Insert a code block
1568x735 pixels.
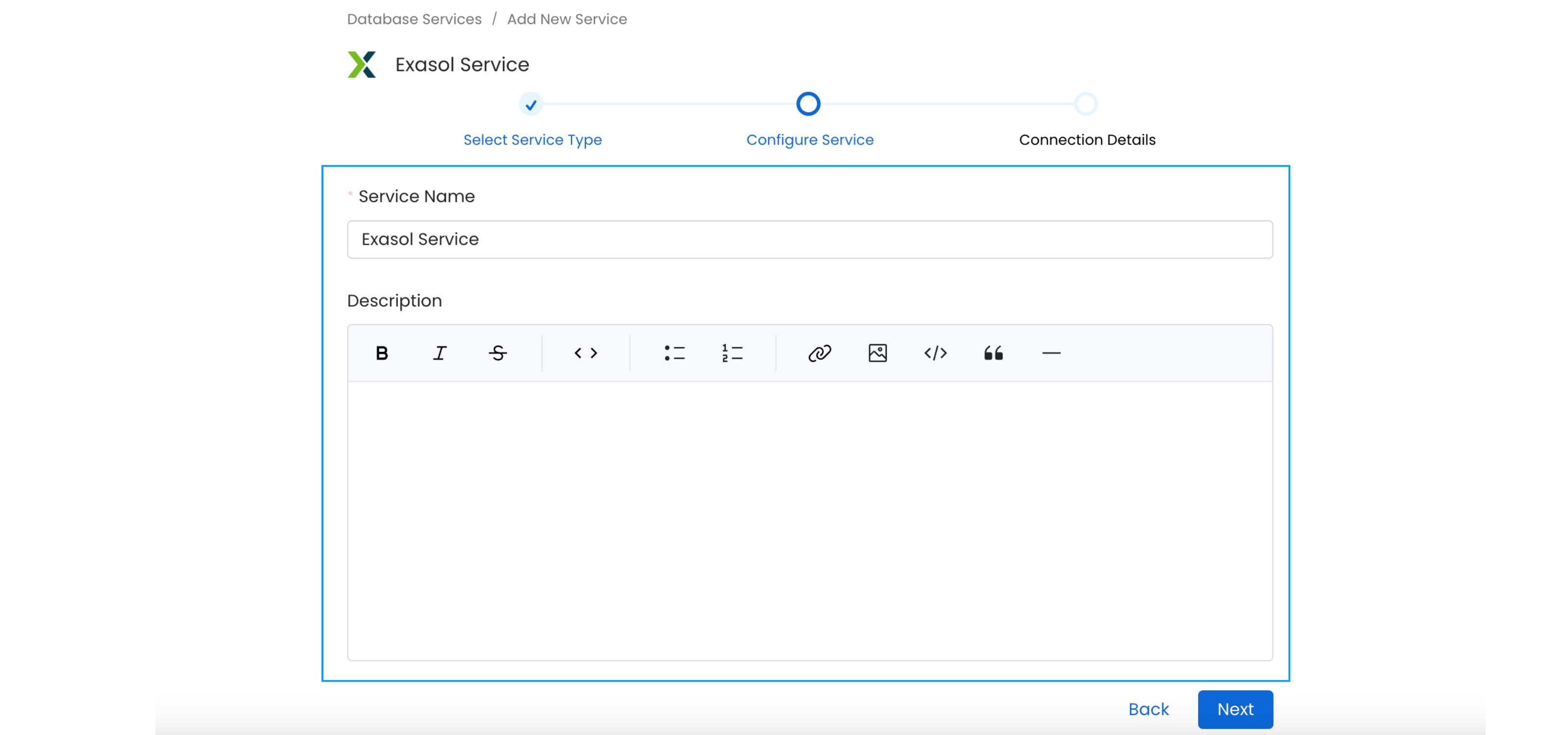[x=935, y=353]
